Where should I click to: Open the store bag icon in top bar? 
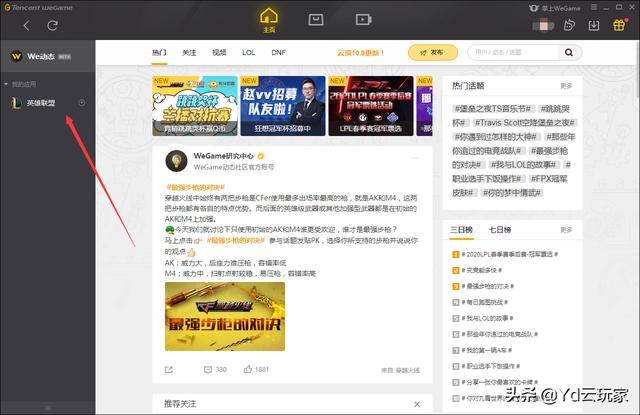coord(316,19)
